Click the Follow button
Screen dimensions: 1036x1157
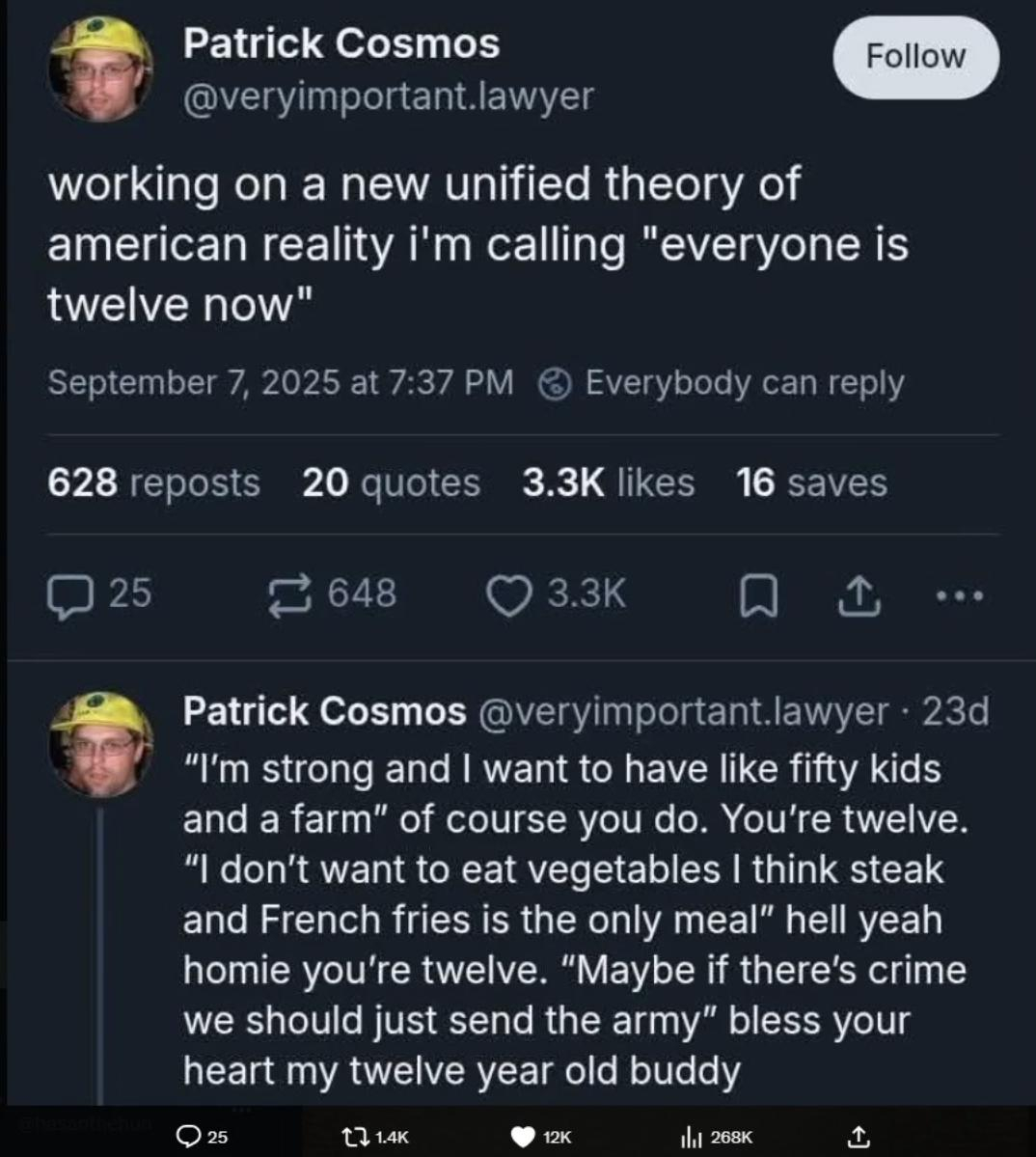[x=915, y=57]
